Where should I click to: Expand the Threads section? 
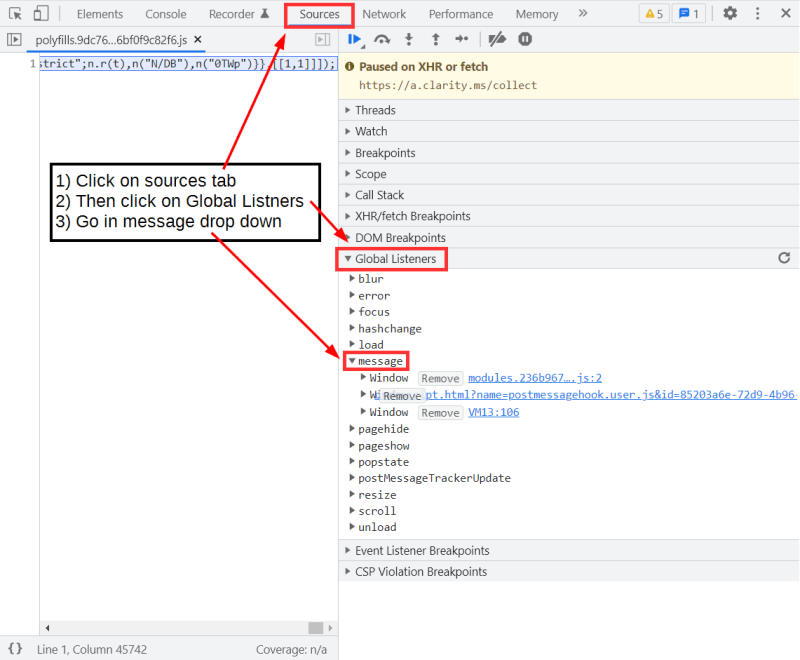coord(569,110)
